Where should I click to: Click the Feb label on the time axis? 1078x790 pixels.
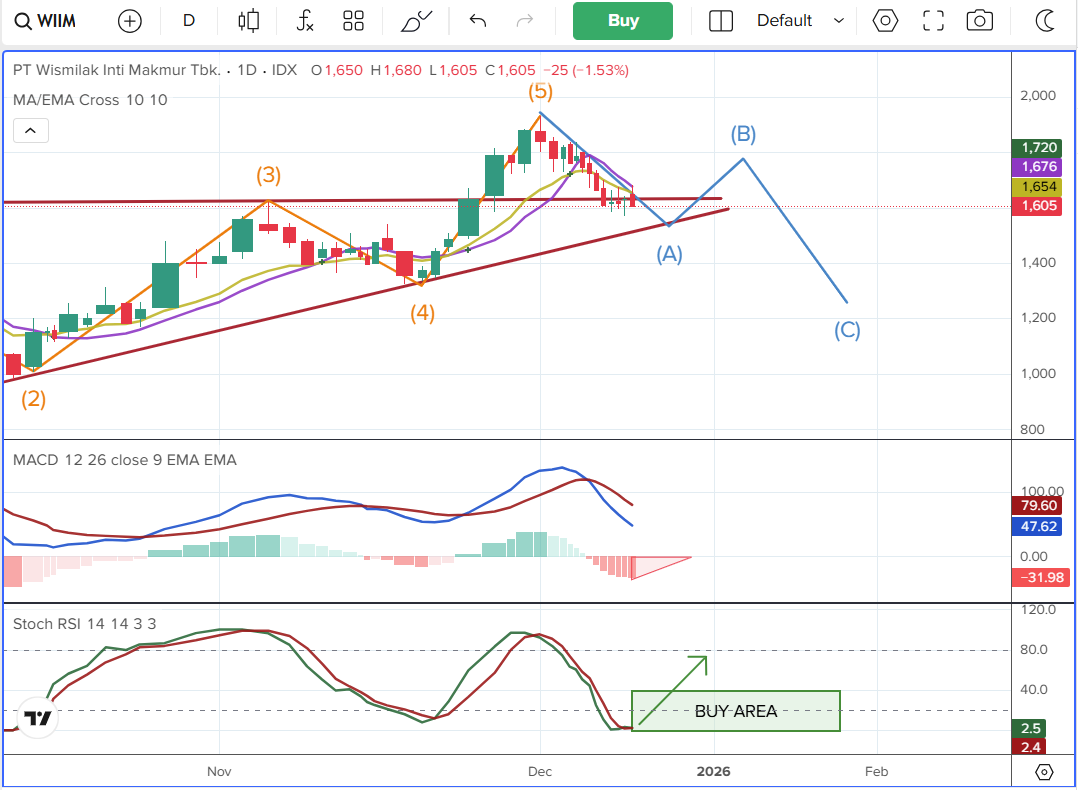click(x=877, y=771)
